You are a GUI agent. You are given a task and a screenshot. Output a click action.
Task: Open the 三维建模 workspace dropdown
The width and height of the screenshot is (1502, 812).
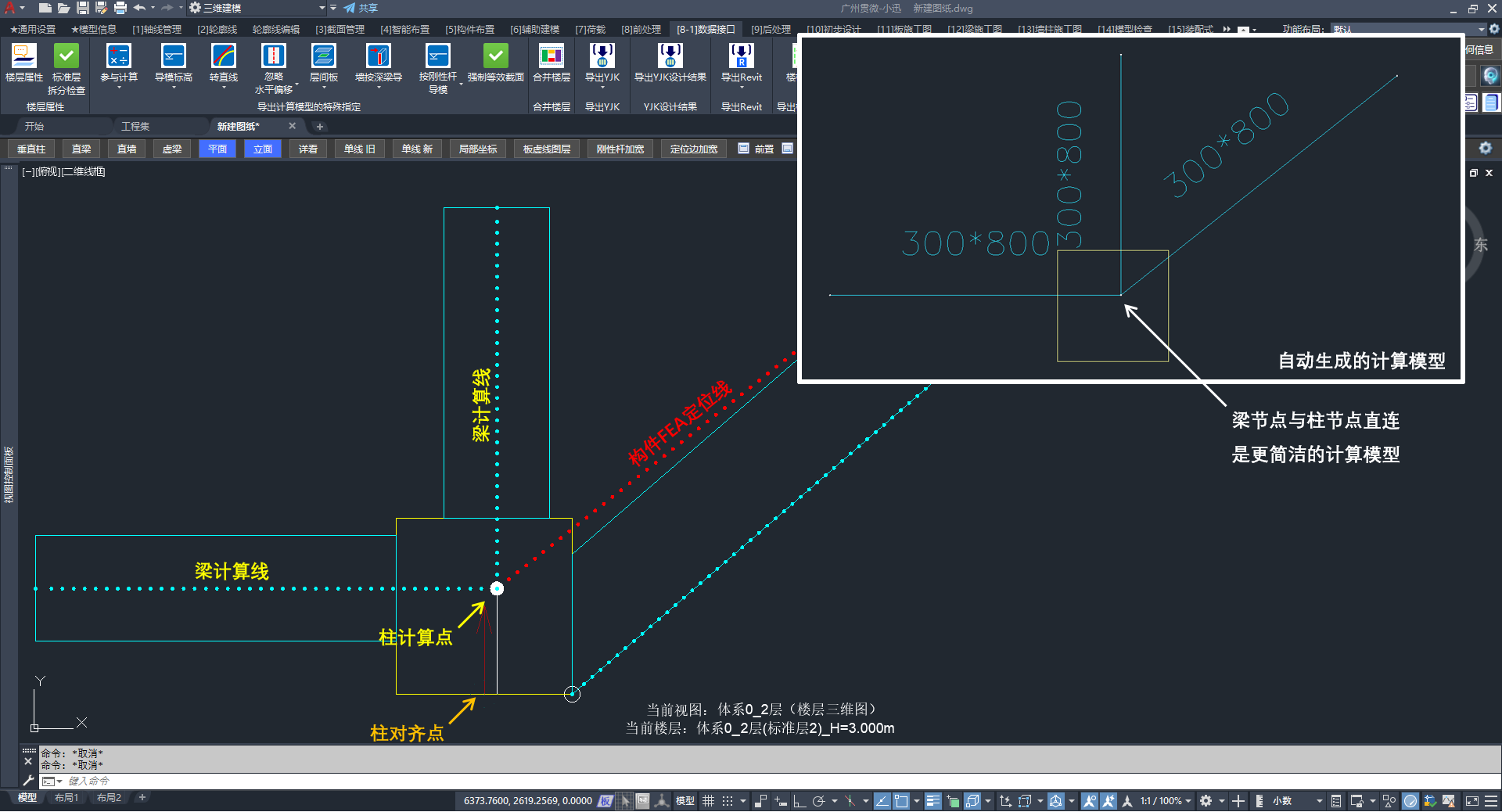[x=322, y=8]
